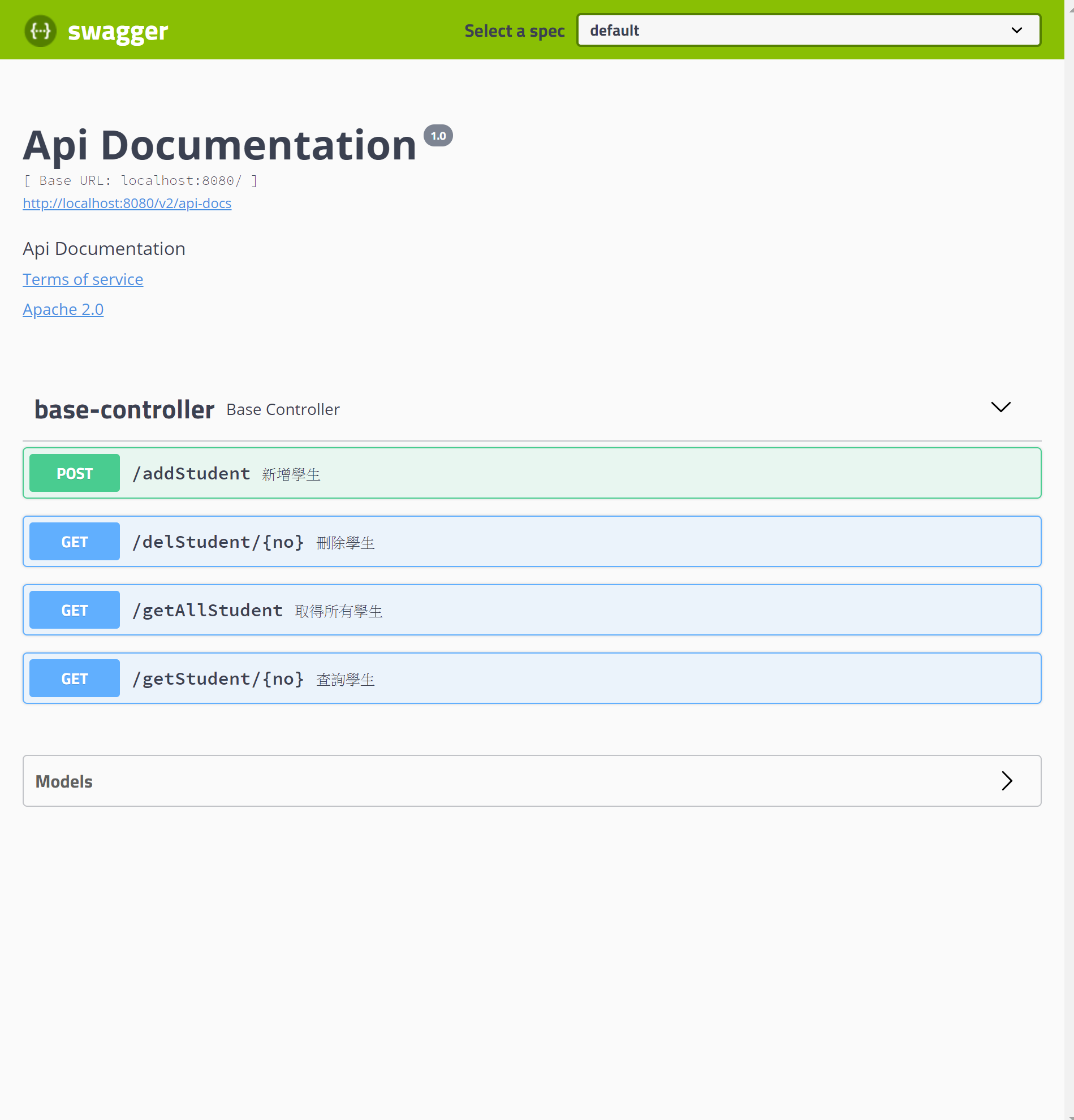Click the Models section title
The image size is (1074, 1120).
[x=64, y=781]
